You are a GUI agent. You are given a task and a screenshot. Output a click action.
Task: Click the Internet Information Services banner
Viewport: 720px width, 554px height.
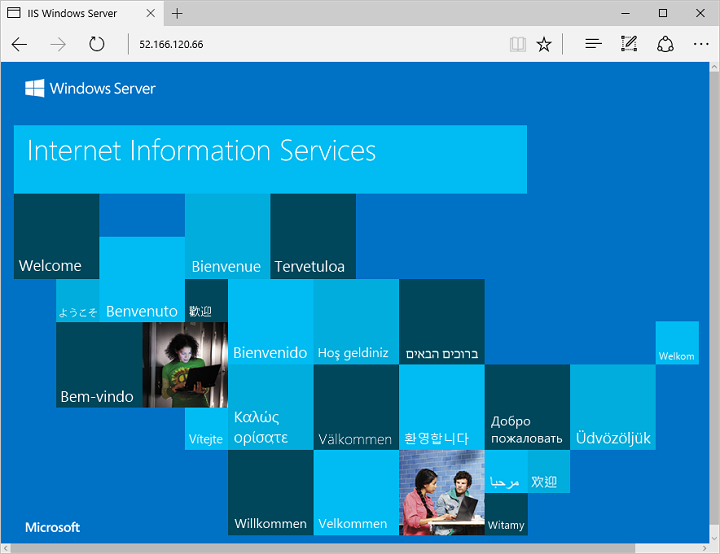coord(270,159)
